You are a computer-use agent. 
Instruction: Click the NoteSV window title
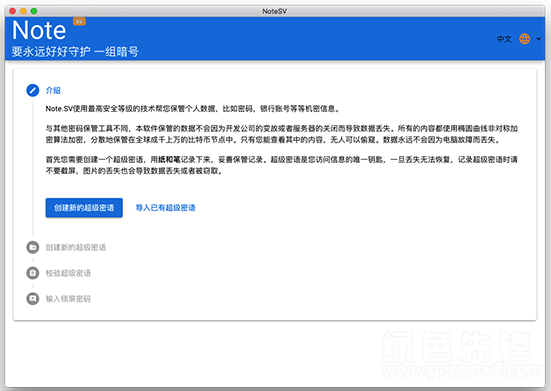(x=274, y=11)
